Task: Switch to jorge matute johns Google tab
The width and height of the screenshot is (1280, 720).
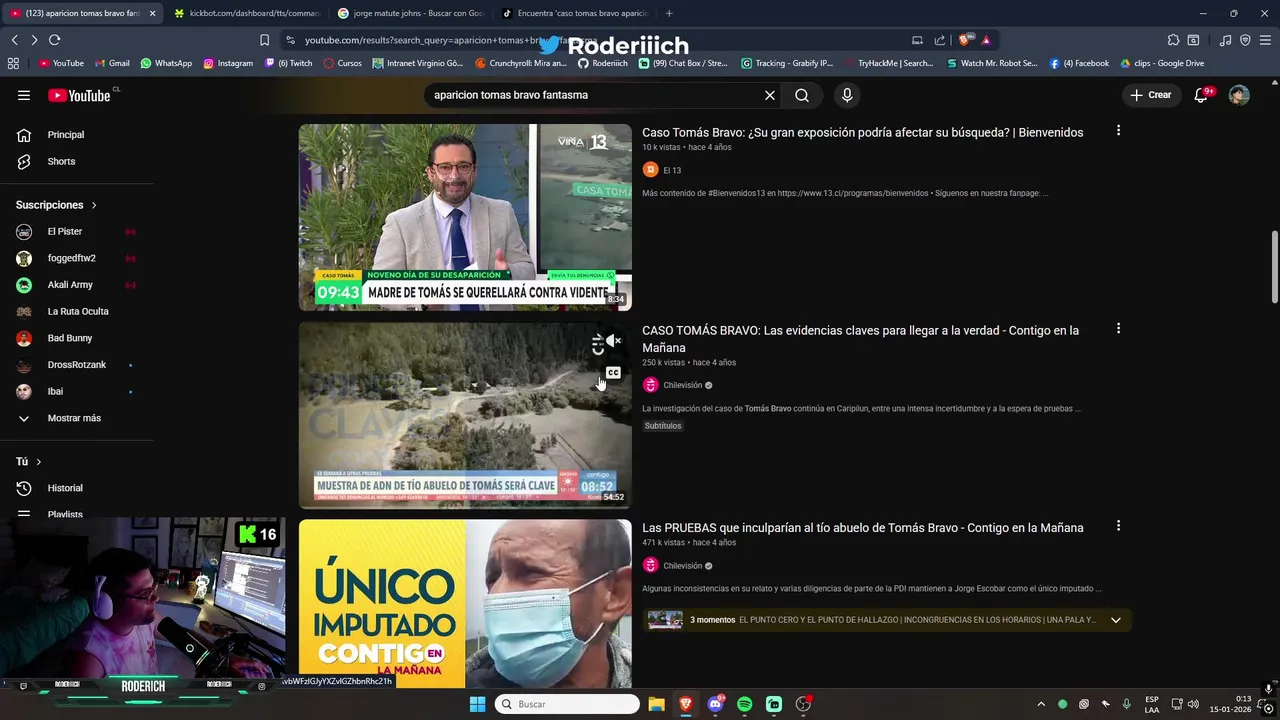Action: [x=410, y=13]
